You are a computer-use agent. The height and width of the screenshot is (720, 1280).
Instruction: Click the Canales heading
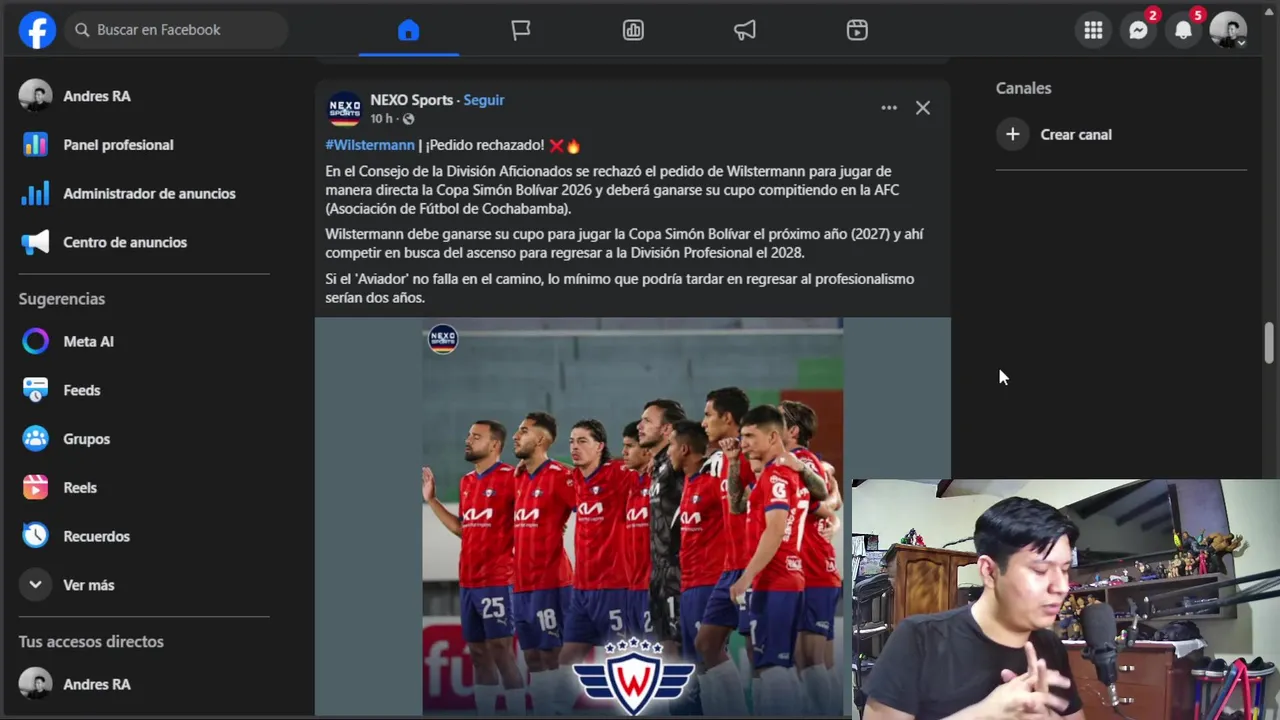click(1023, 88)
